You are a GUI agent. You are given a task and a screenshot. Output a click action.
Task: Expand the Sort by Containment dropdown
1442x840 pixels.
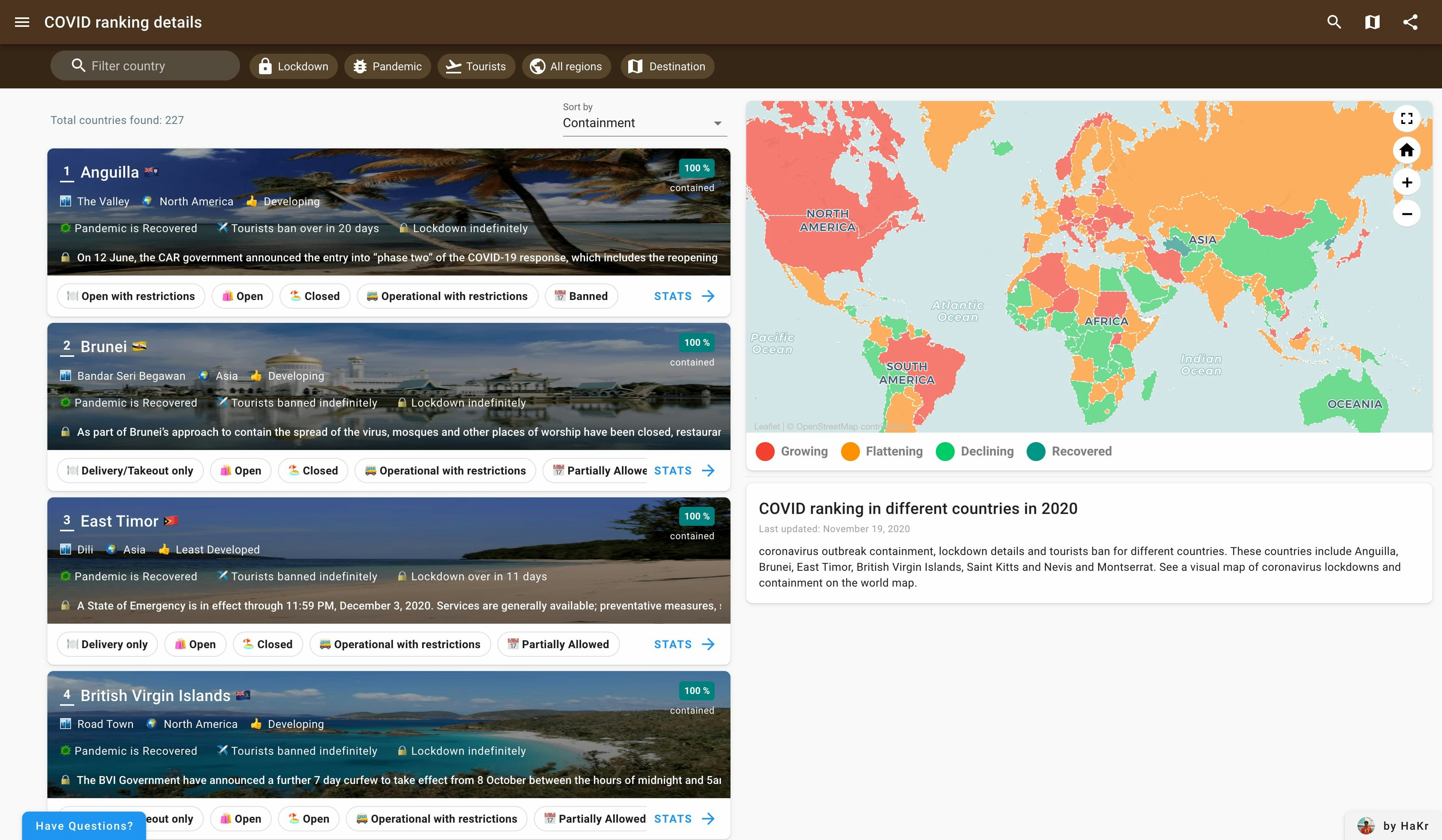(644, 123)
